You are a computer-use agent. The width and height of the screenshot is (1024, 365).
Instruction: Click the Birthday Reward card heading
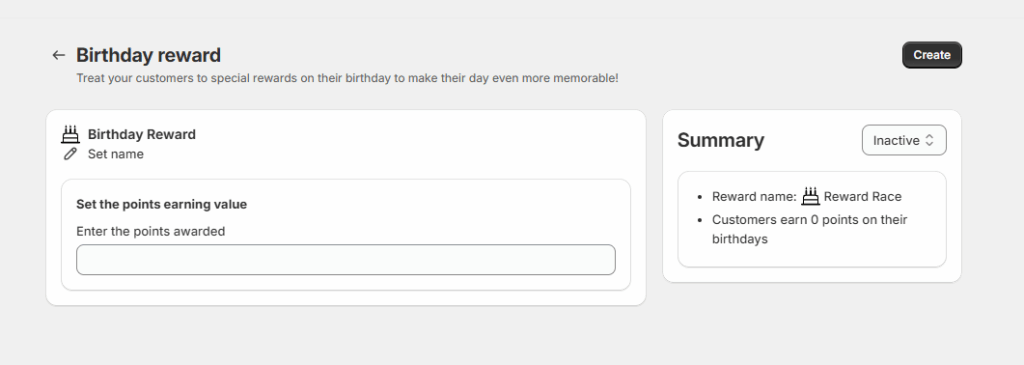[142, 135]
